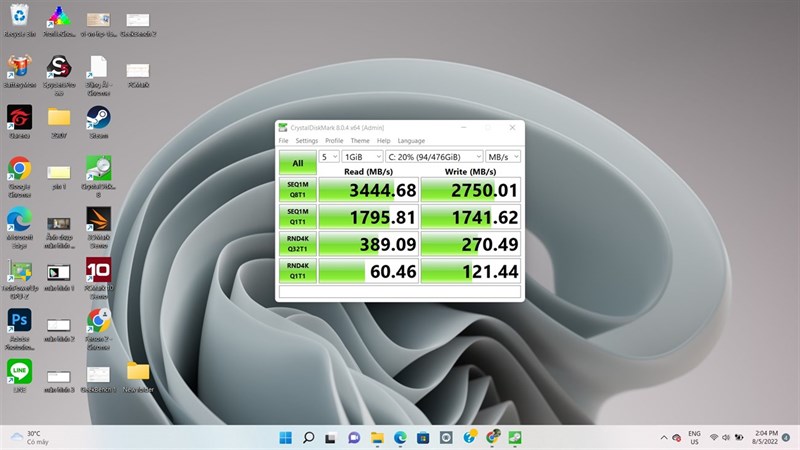
Task: Open the Chat app on taskbar
Action: 354,437
